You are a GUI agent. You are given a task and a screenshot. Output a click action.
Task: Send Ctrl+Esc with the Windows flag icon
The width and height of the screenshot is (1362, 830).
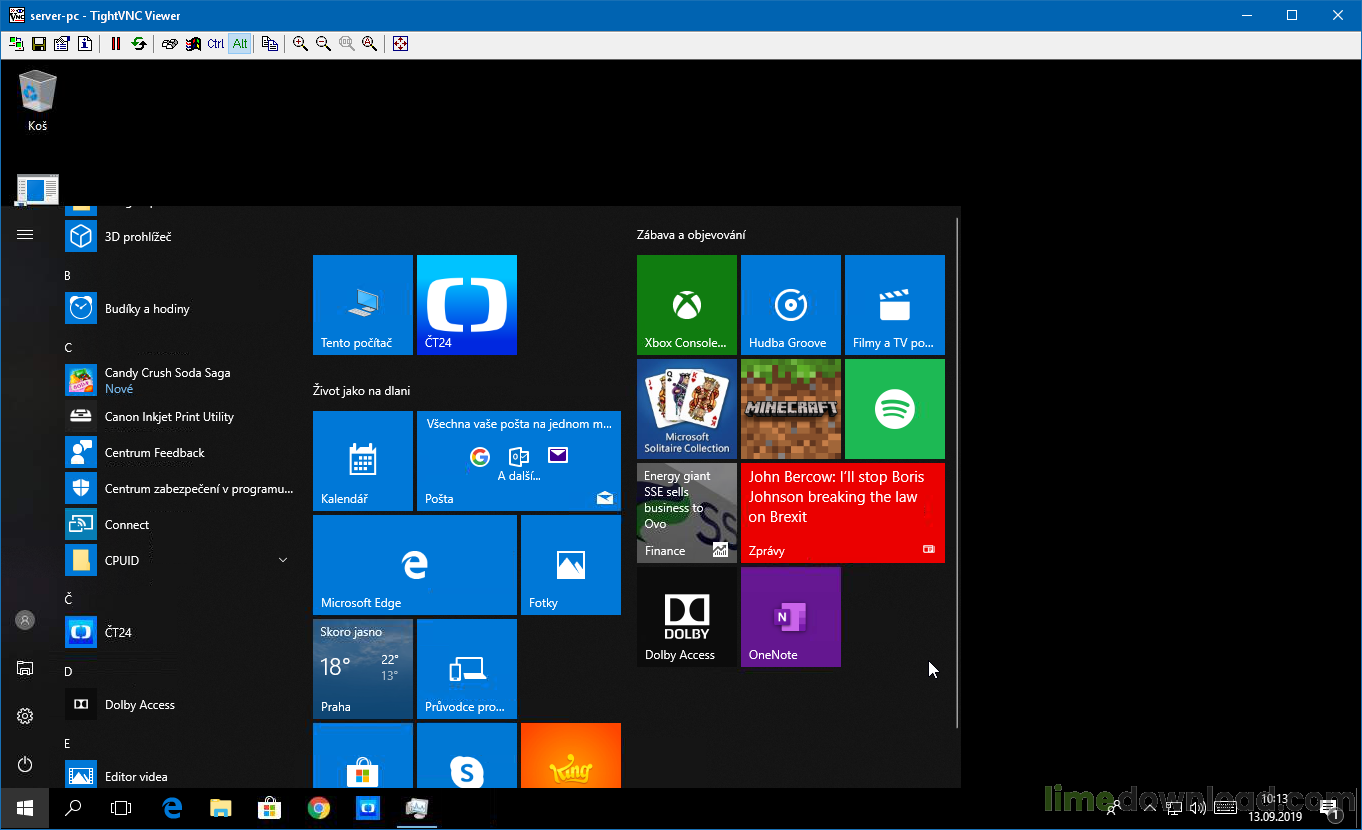point(193,44)
